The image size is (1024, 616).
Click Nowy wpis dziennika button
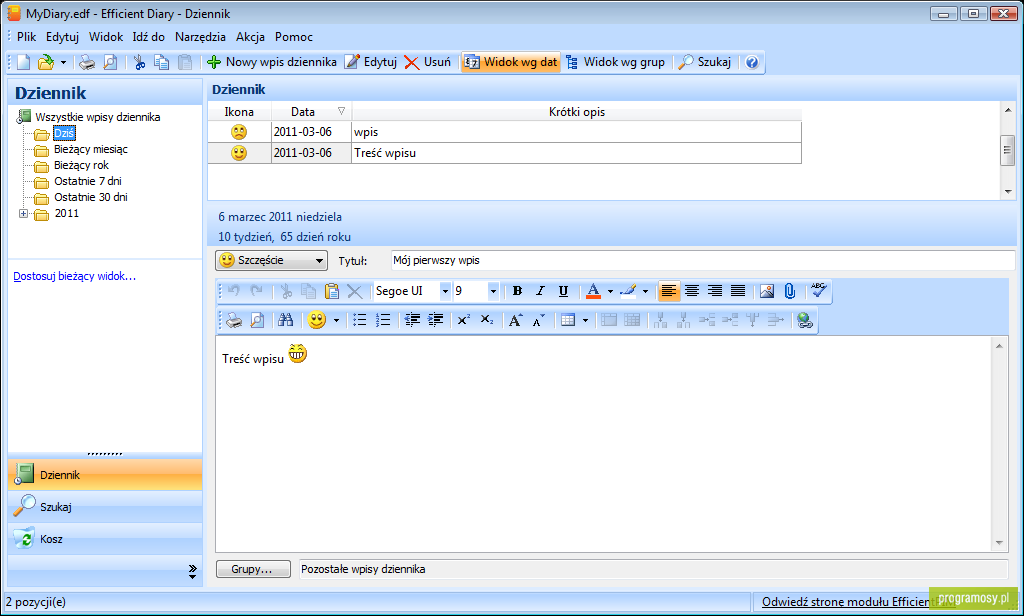(272, 62)
